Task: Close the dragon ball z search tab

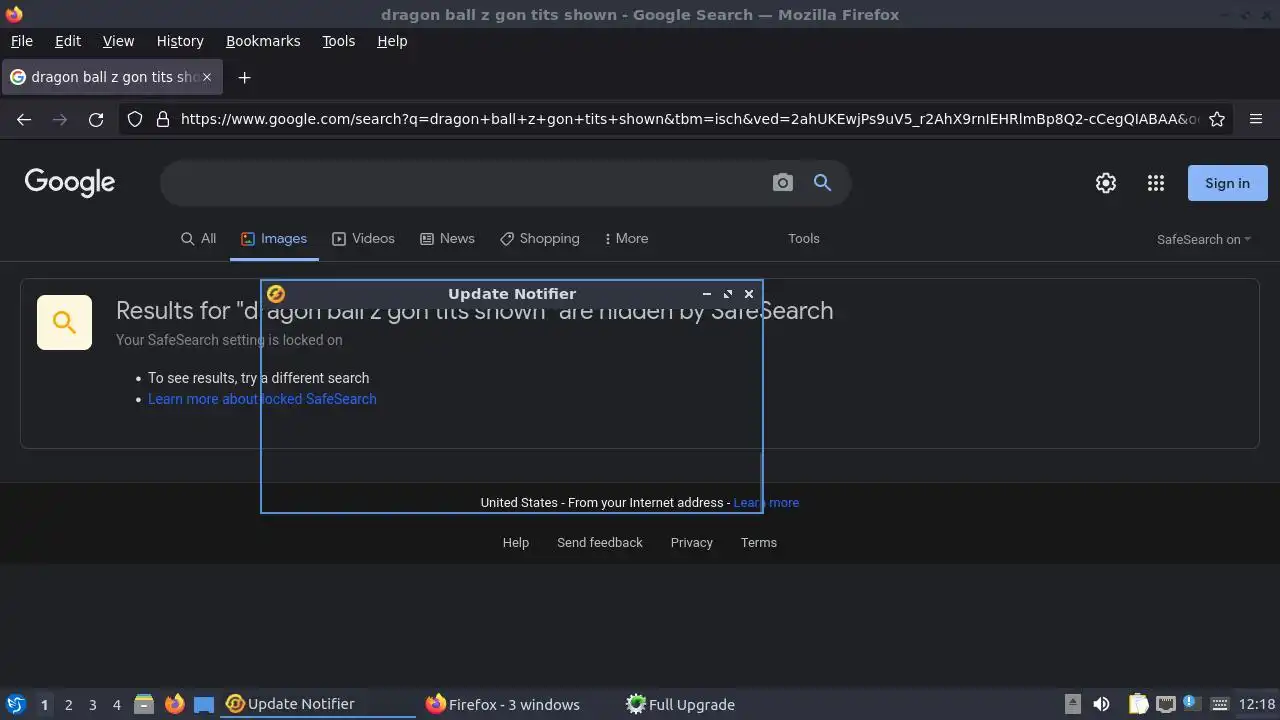Action: click(x=207, y=77)
